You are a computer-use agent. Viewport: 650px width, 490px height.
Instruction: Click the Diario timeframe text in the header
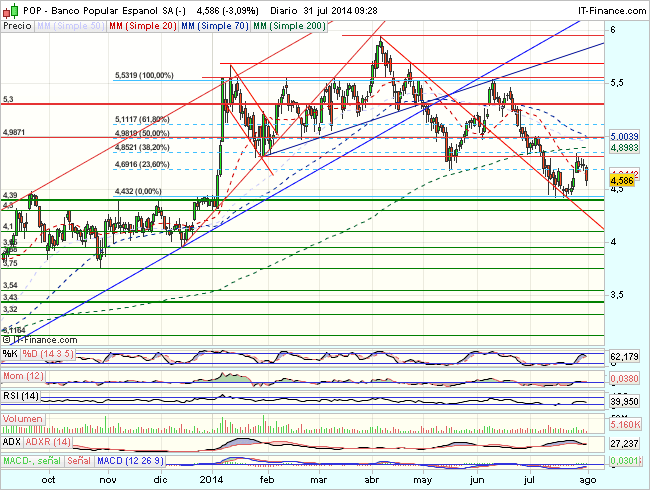point(283,11)
